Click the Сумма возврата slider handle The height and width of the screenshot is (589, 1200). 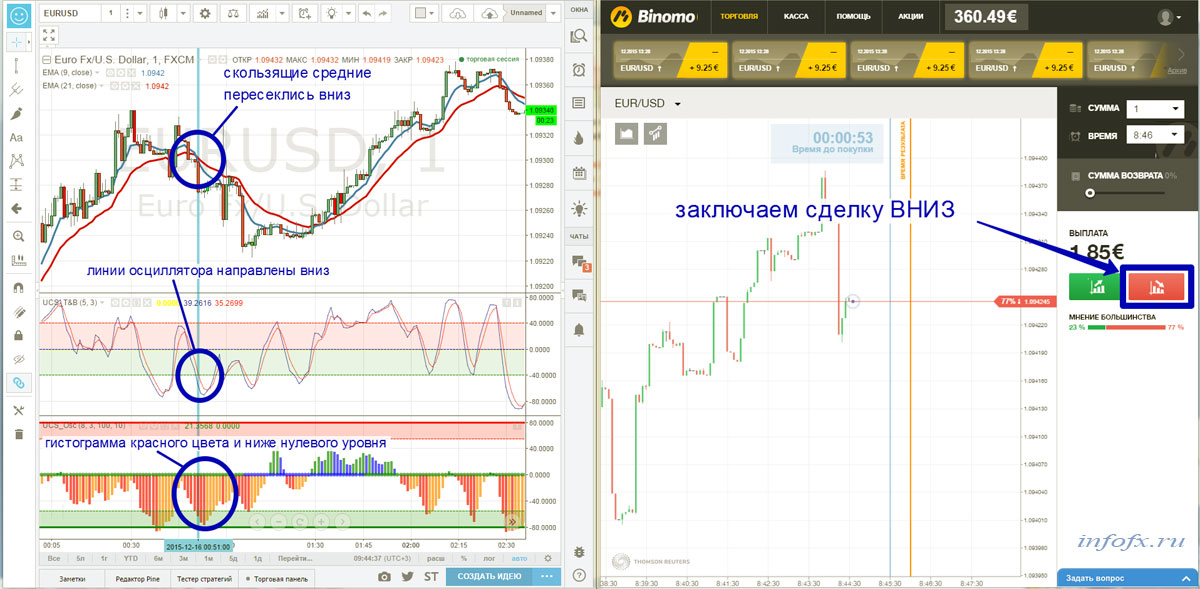point(1089,193)
